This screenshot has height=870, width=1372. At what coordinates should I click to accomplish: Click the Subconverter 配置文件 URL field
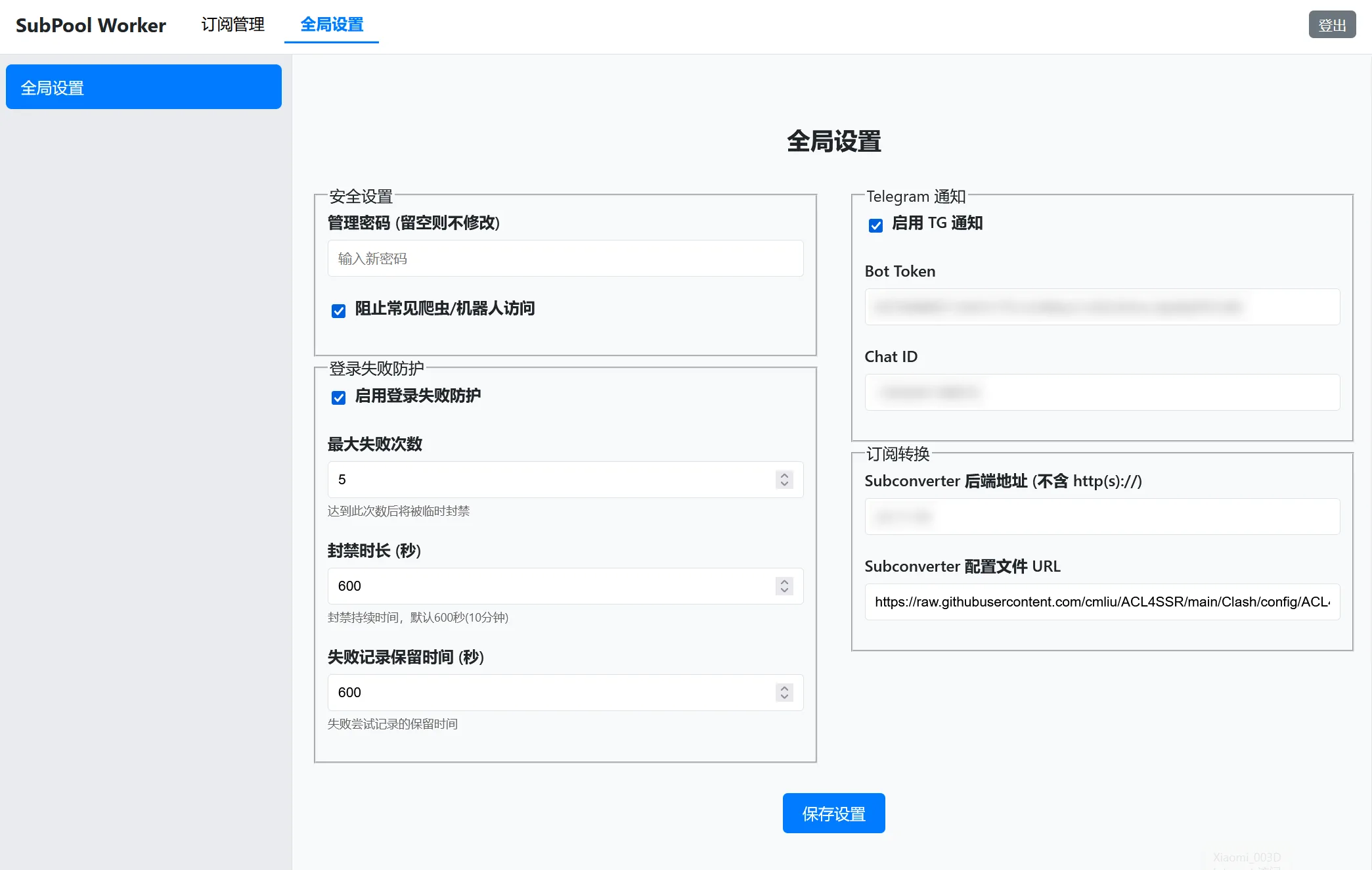[1101, 602]
